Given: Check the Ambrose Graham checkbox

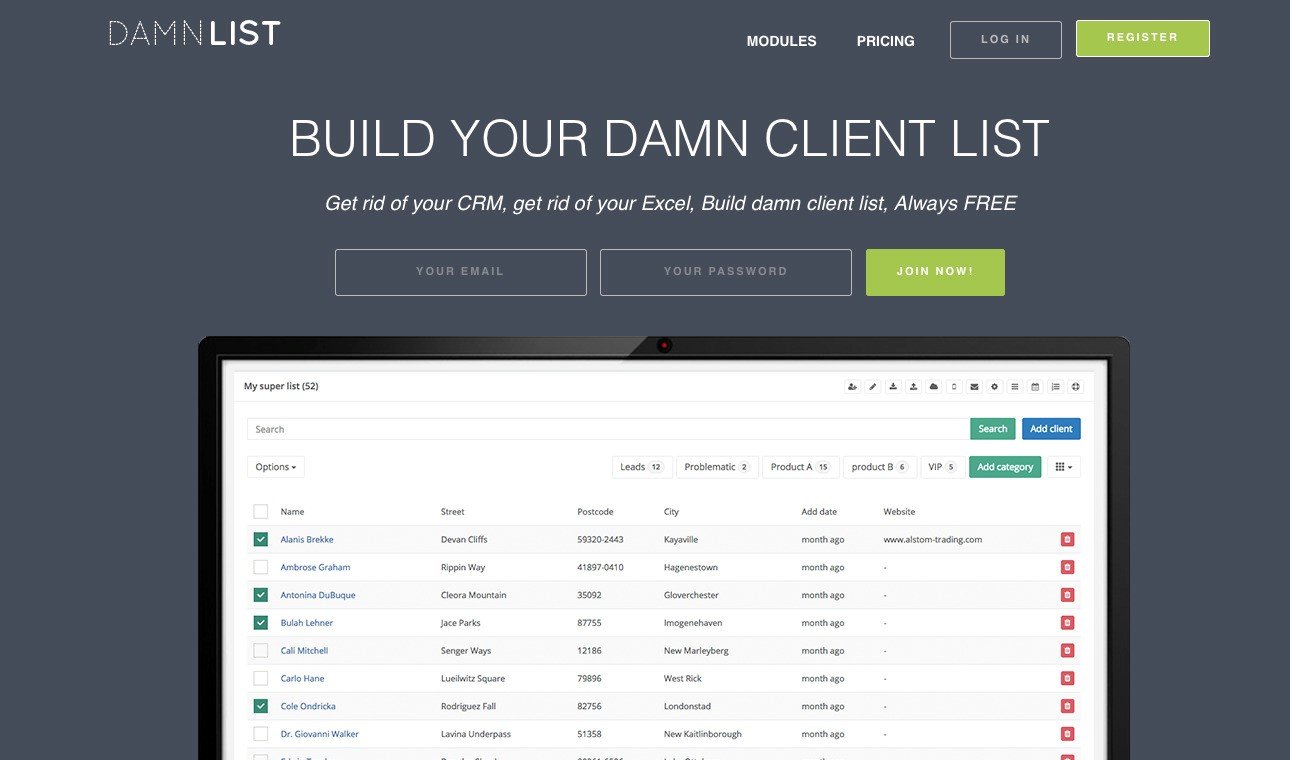Looking at the screenshot, I should tap(261, 567).
